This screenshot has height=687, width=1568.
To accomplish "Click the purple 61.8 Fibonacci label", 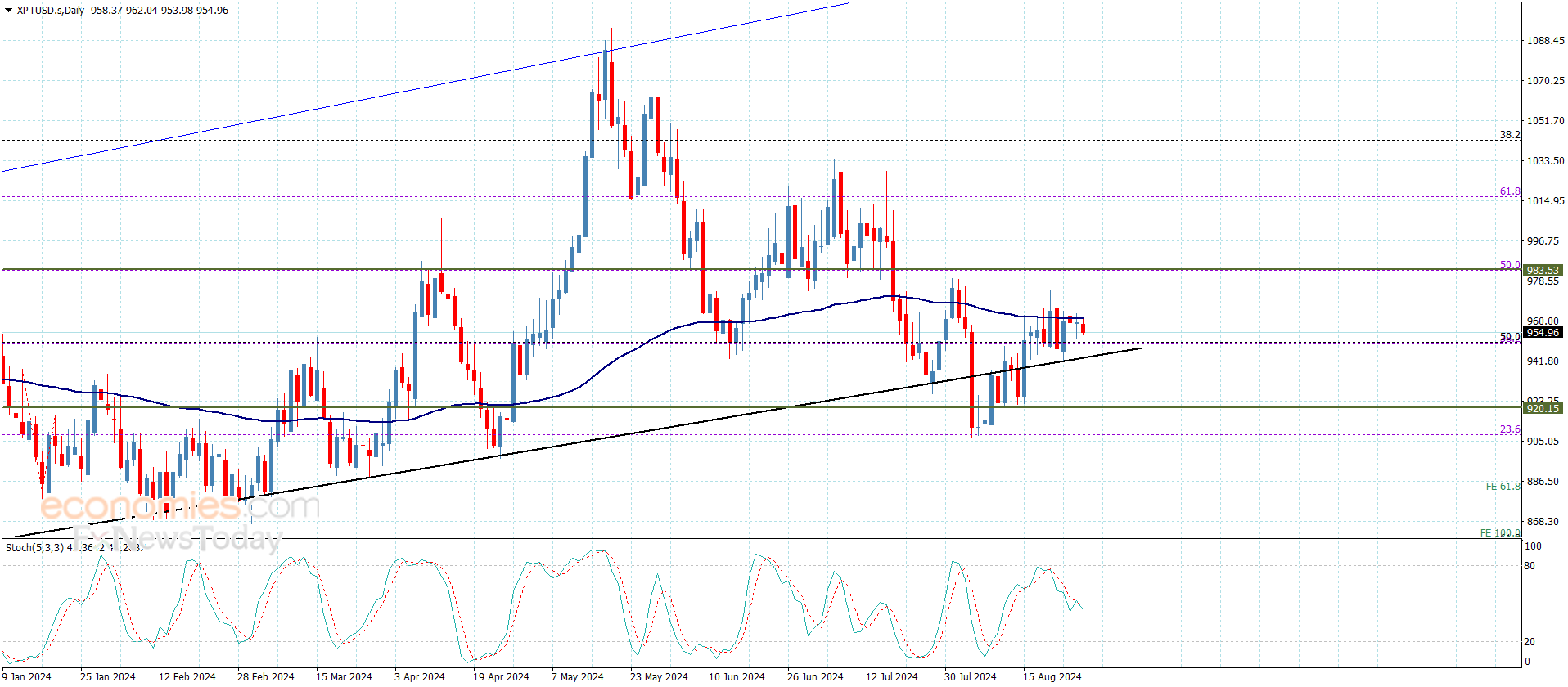I will 1510,191.
